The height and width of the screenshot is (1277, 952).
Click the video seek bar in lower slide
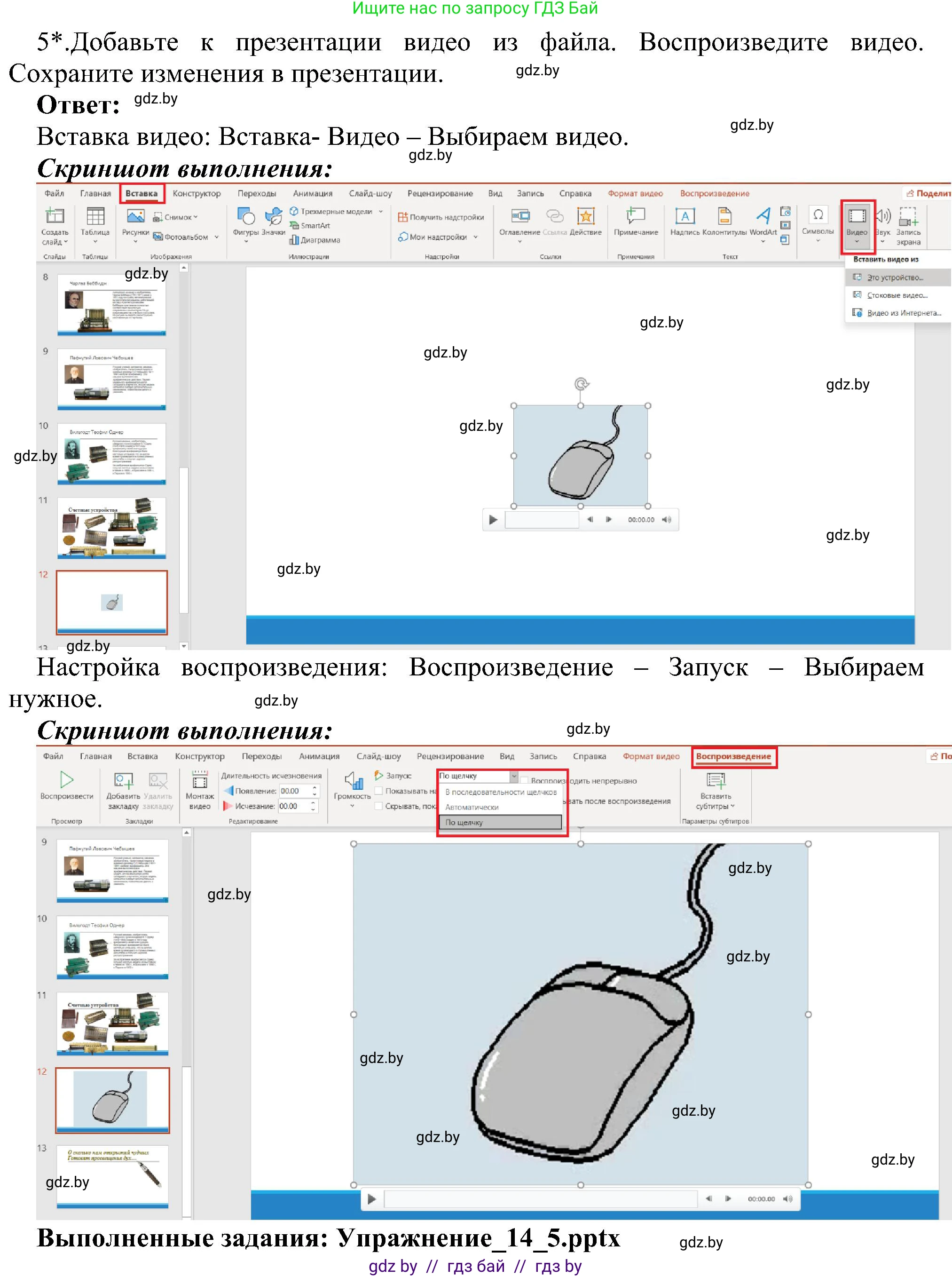click(x=540, y=1198)
